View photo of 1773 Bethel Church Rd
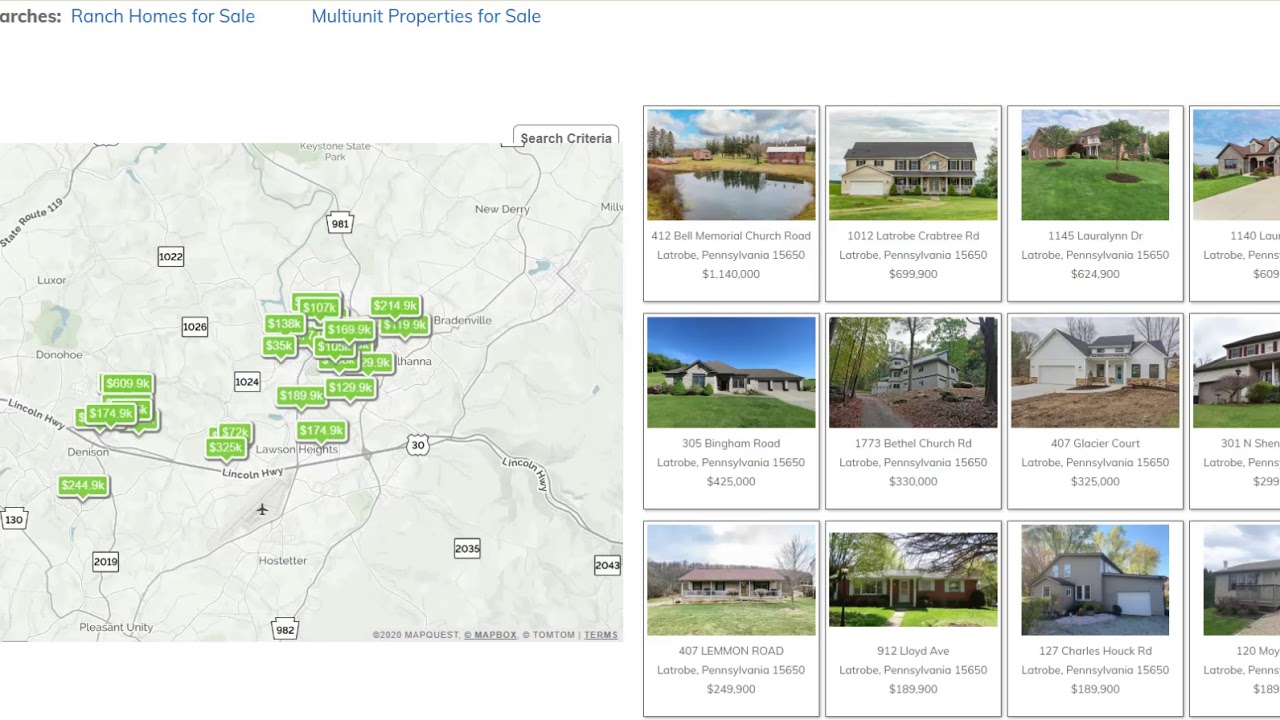The width and height of the screenshot is (1280, 720). click(913, 372)
